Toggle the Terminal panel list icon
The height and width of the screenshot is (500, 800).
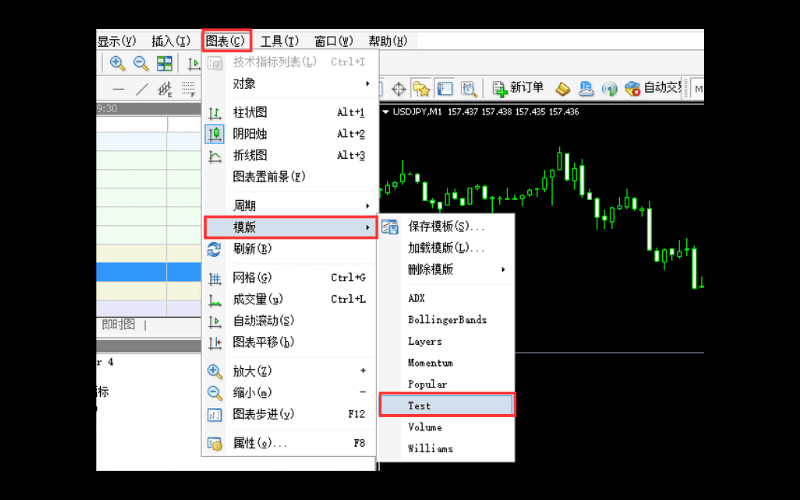(445, 89)
